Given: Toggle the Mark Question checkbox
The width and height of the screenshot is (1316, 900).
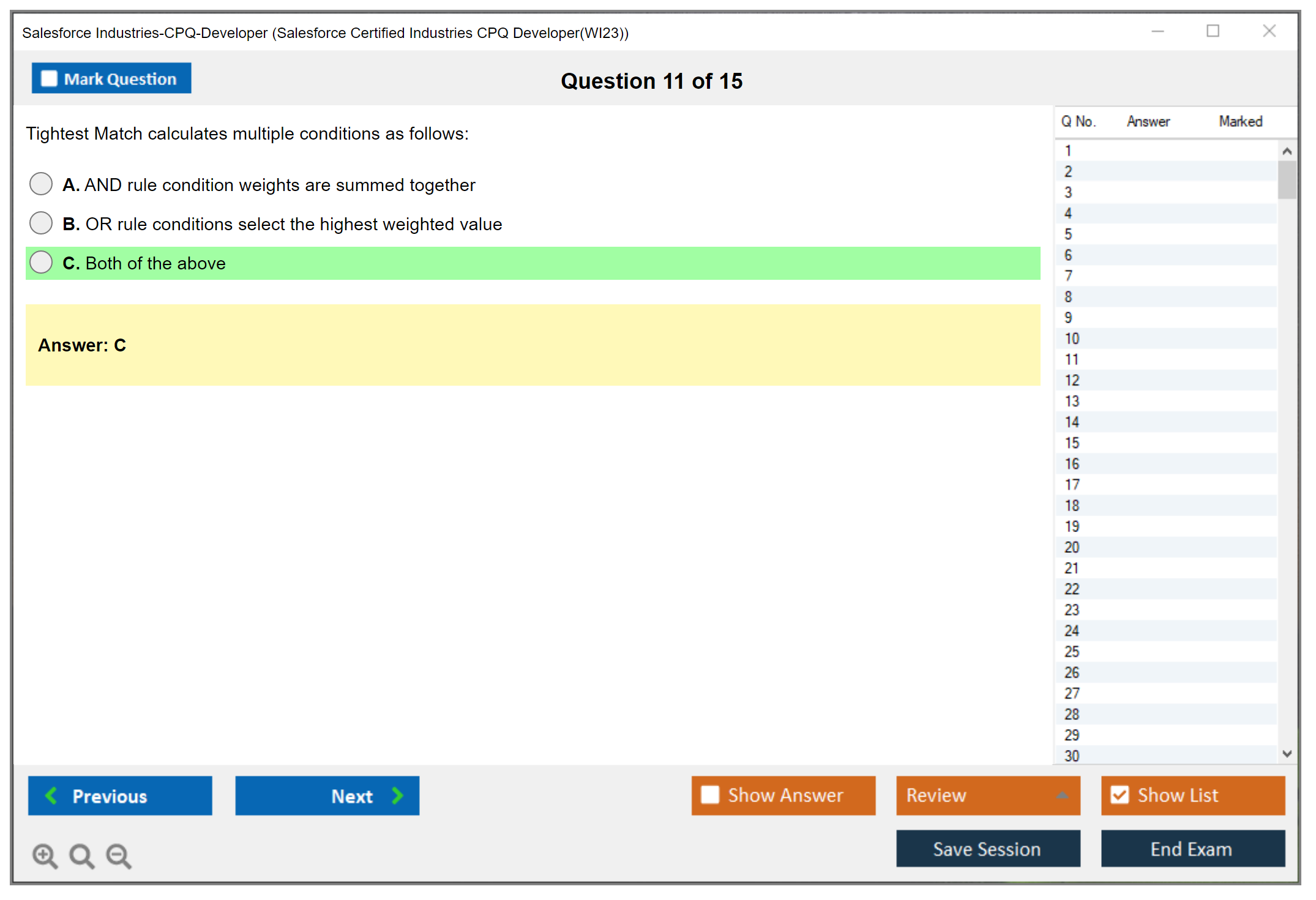Looking at the screenshot, I should 49,79.
